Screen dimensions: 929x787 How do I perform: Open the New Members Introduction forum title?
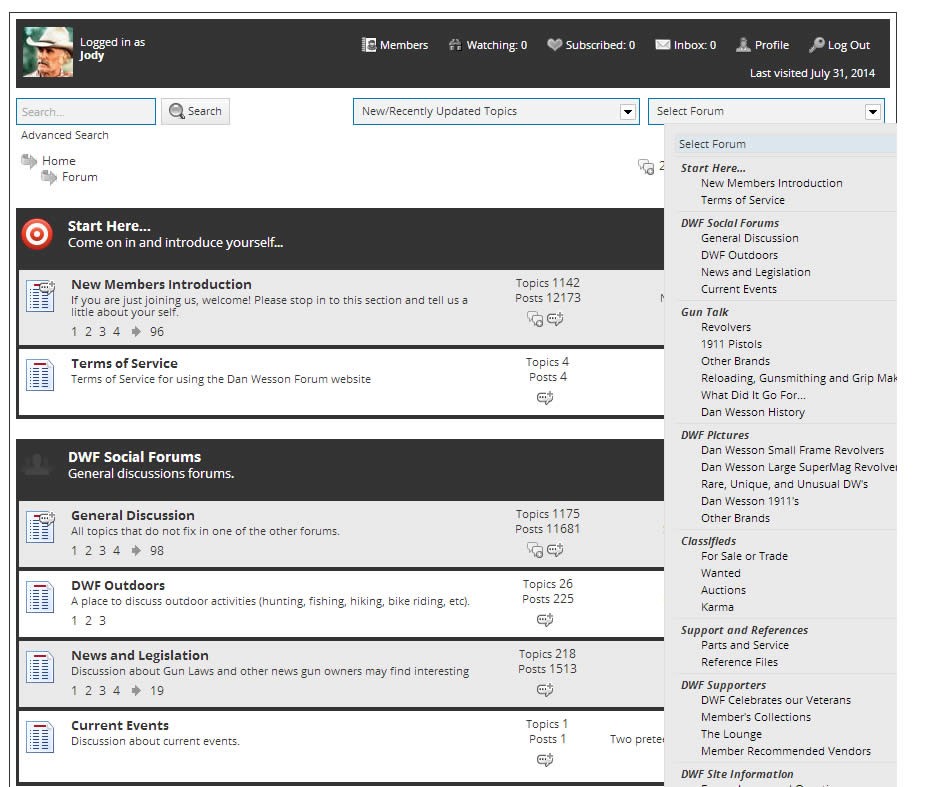coord(161,284)
